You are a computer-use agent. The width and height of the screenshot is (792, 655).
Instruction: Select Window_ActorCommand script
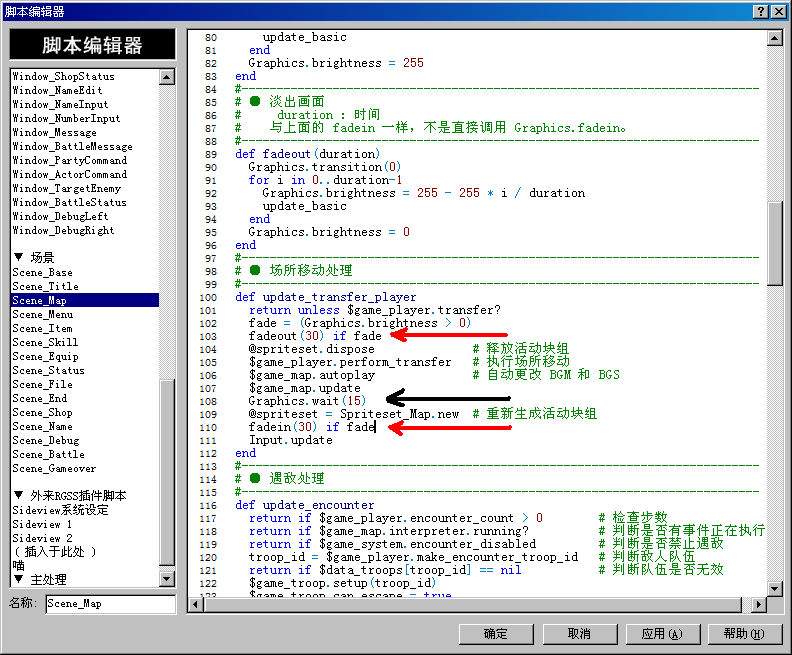pyautogui.click(x=70, y=175)
